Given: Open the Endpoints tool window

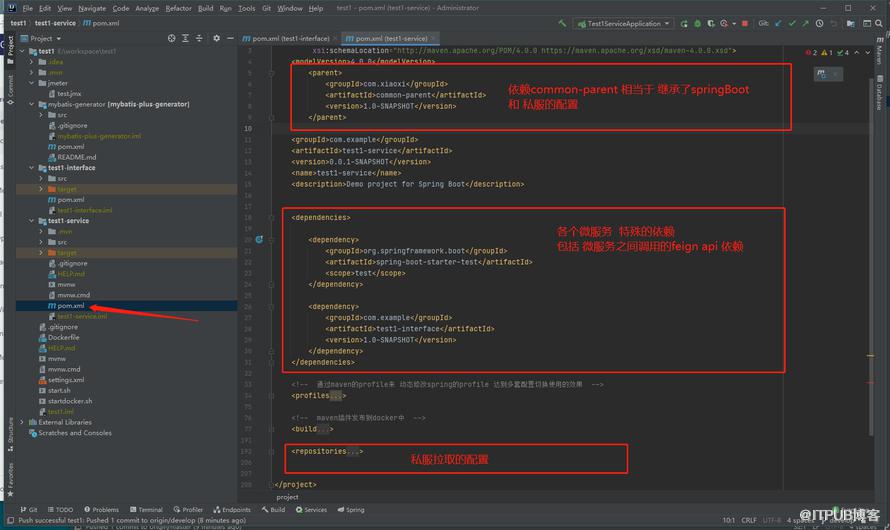Looking at the screenshot, I should pos(232,510).
